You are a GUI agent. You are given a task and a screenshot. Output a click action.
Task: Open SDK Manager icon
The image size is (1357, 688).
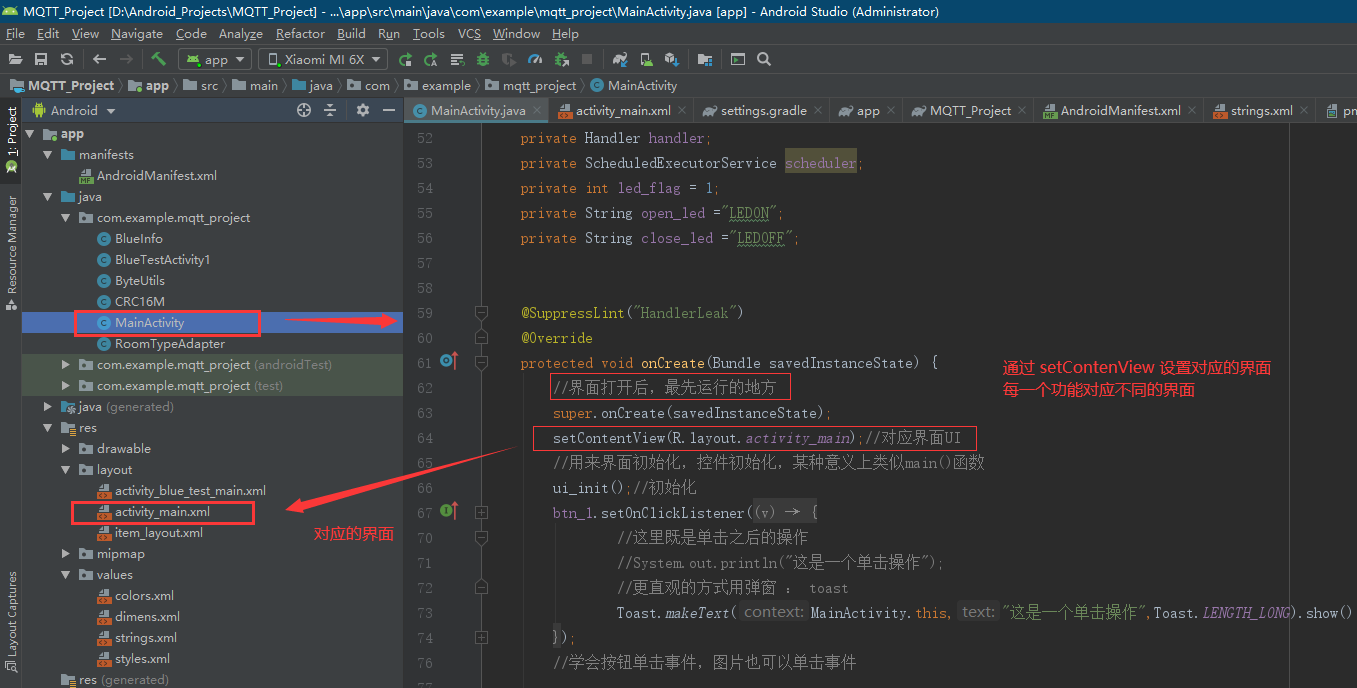coord(672,59)
